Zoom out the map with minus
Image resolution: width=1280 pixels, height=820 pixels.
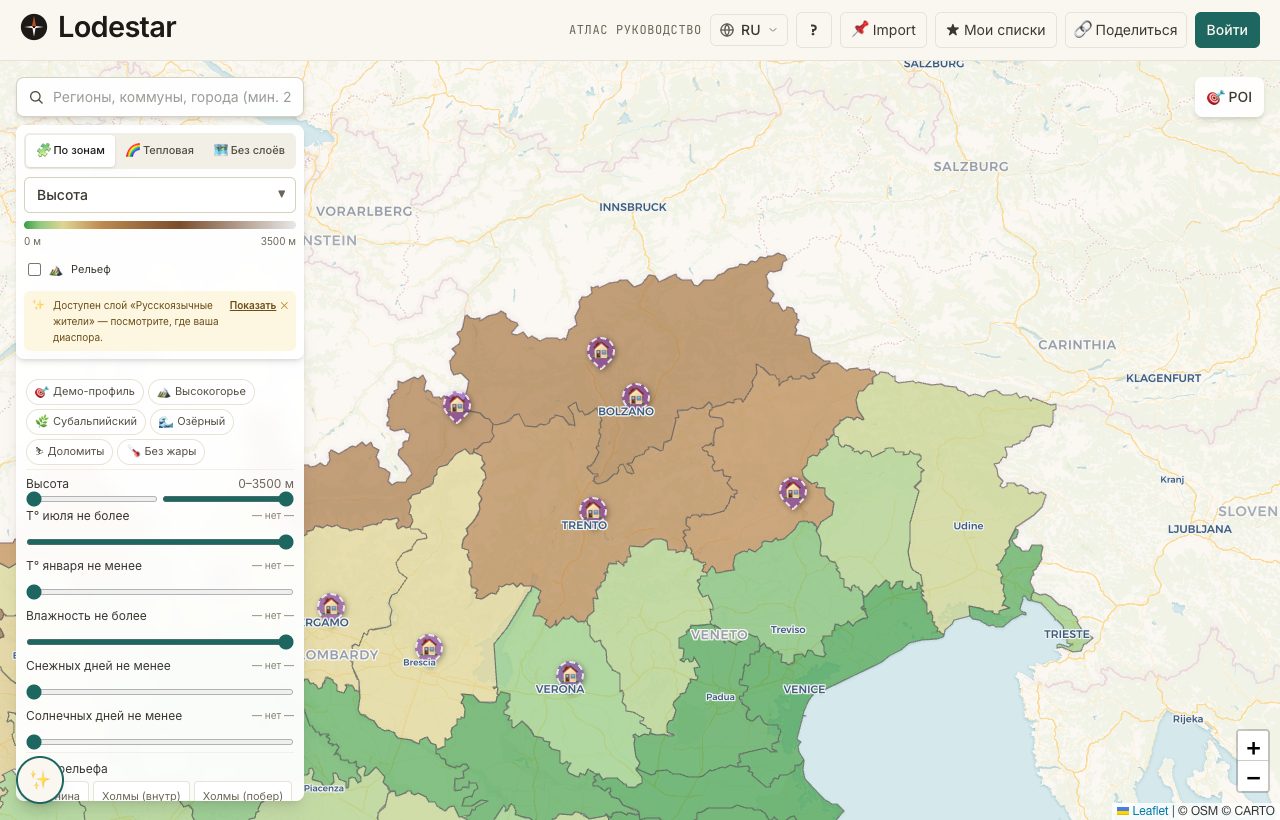pyautogui.click(x=1253, y=777)
